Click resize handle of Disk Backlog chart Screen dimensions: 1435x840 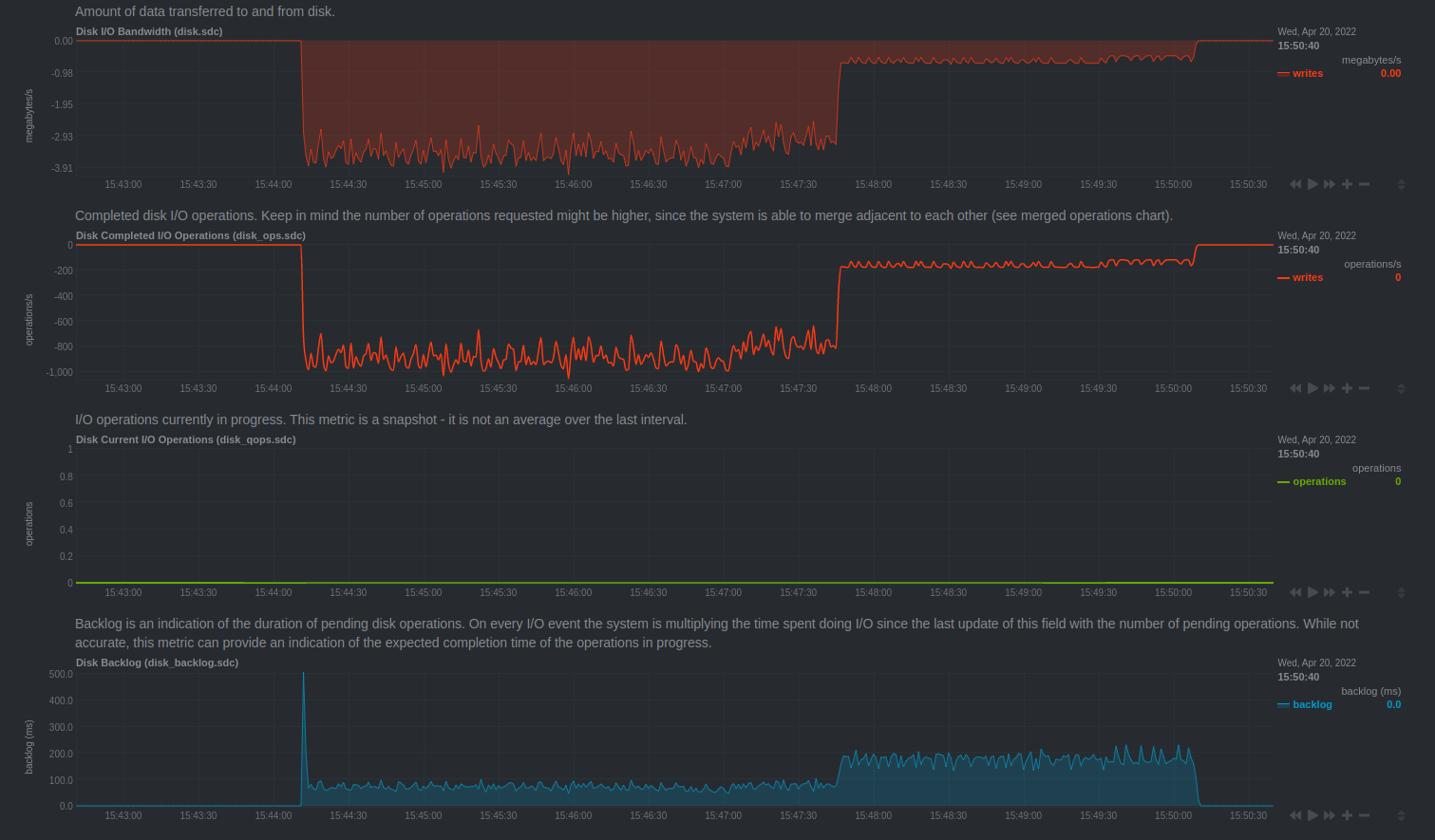pos(1401,815)
